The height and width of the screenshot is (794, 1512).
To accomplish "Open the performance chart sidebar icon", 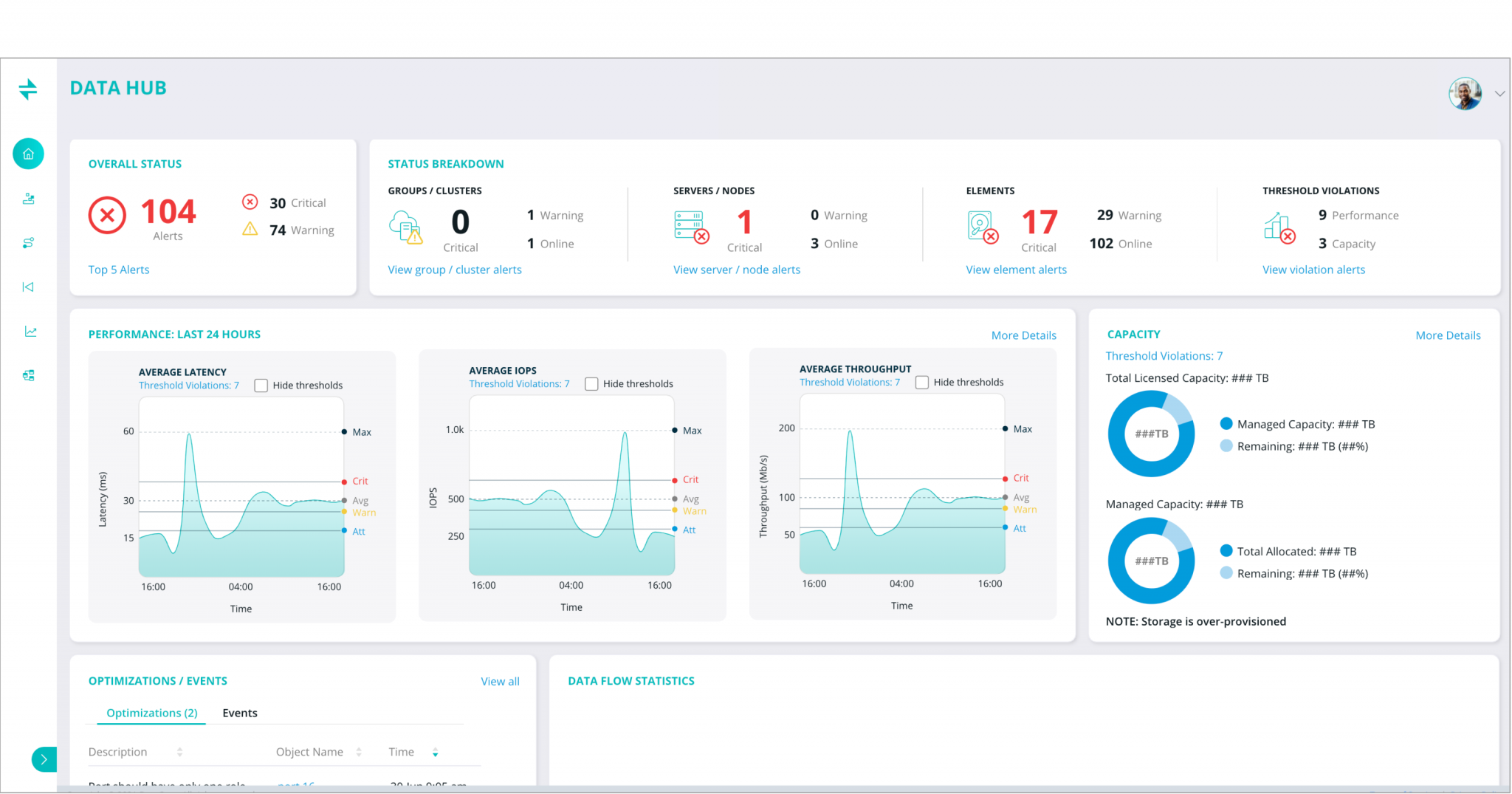I will 30,332.
